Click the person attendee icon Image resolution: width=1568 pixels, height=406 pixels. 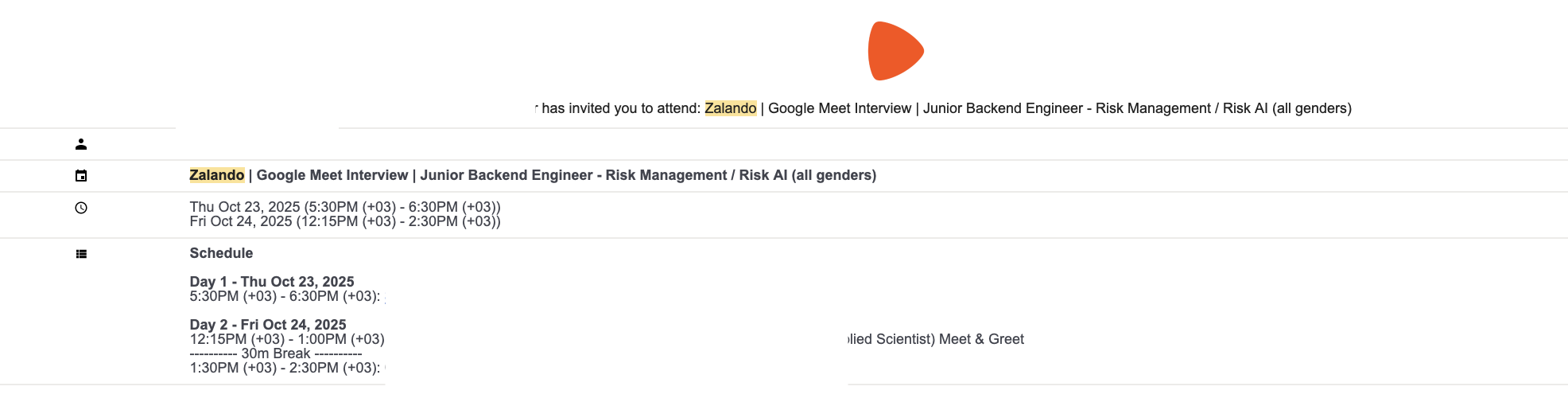[81, 144]
